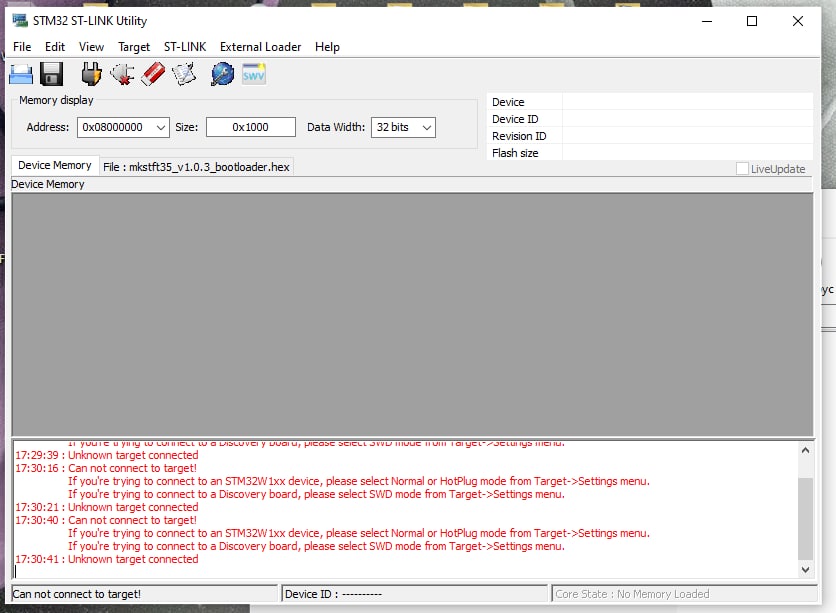
Task: Click the 'Device ID' info panel row label
Action: pyautogui.click(x=515, y=119)
